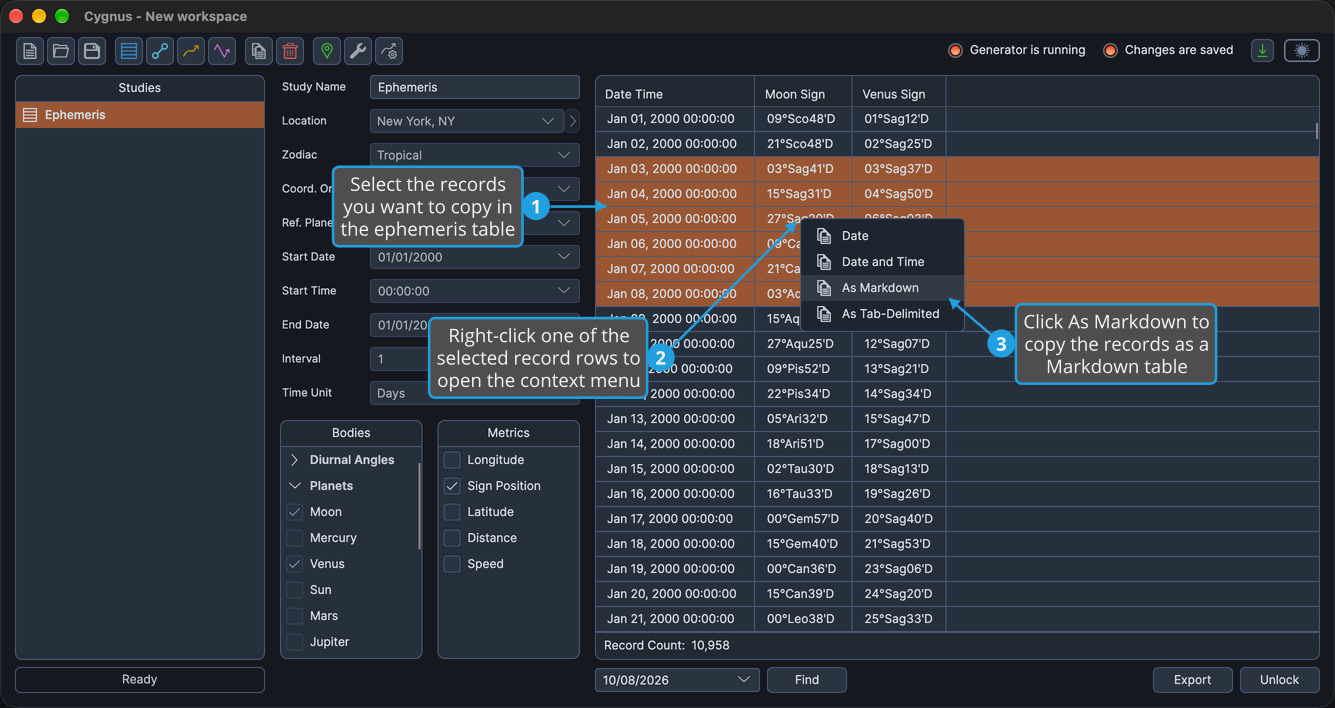Check the Distance metric checkbox
This screenshot has width=1335, height=708.
(x=452, y=538)
